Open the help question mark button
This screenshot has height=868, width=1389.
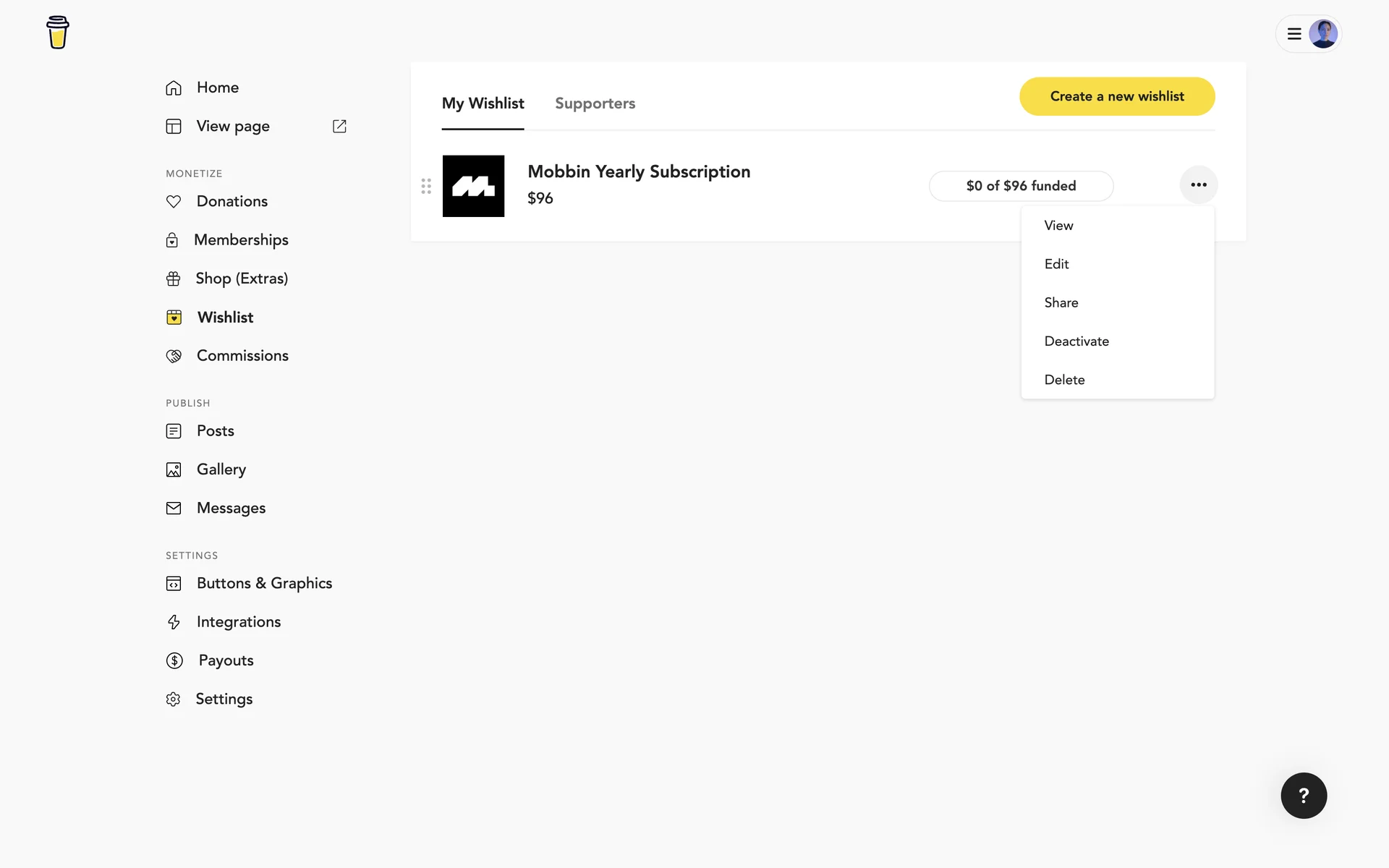[1303, 796]
